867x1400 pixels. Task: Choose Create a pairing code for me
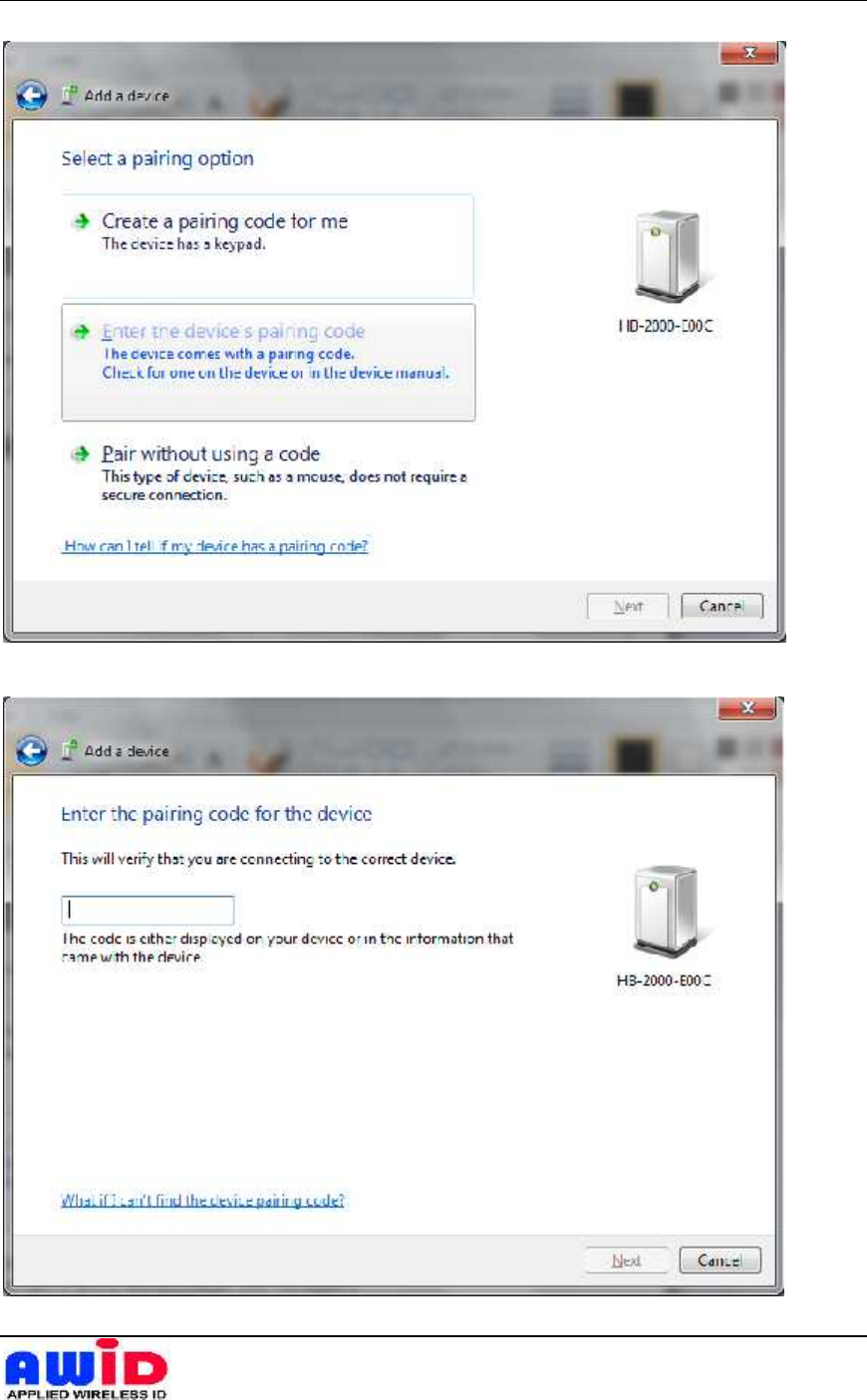[267, 245]
